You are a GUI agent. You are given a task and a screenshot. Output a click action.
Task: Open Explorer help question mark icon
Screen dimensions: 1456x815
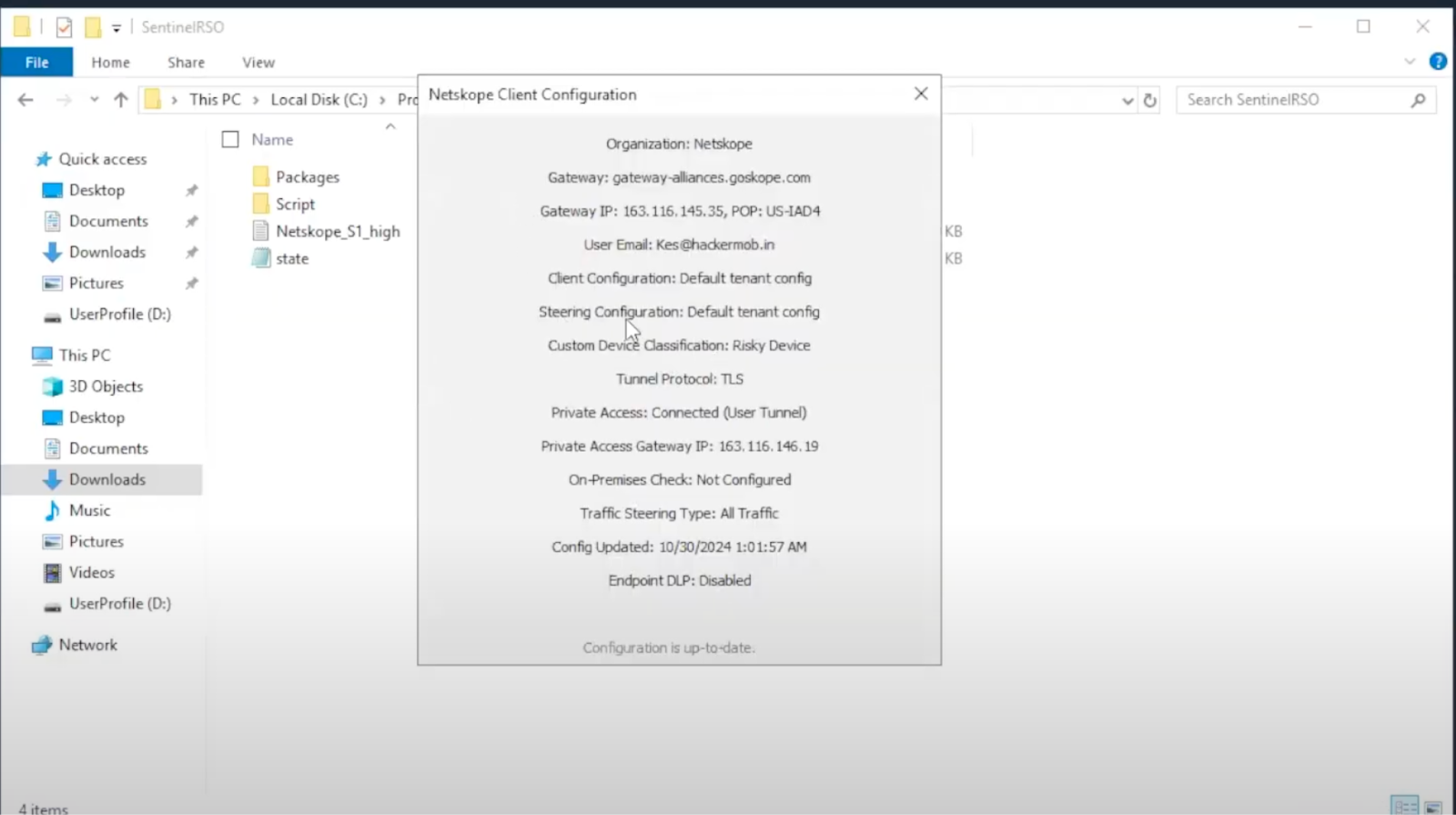1438,62
